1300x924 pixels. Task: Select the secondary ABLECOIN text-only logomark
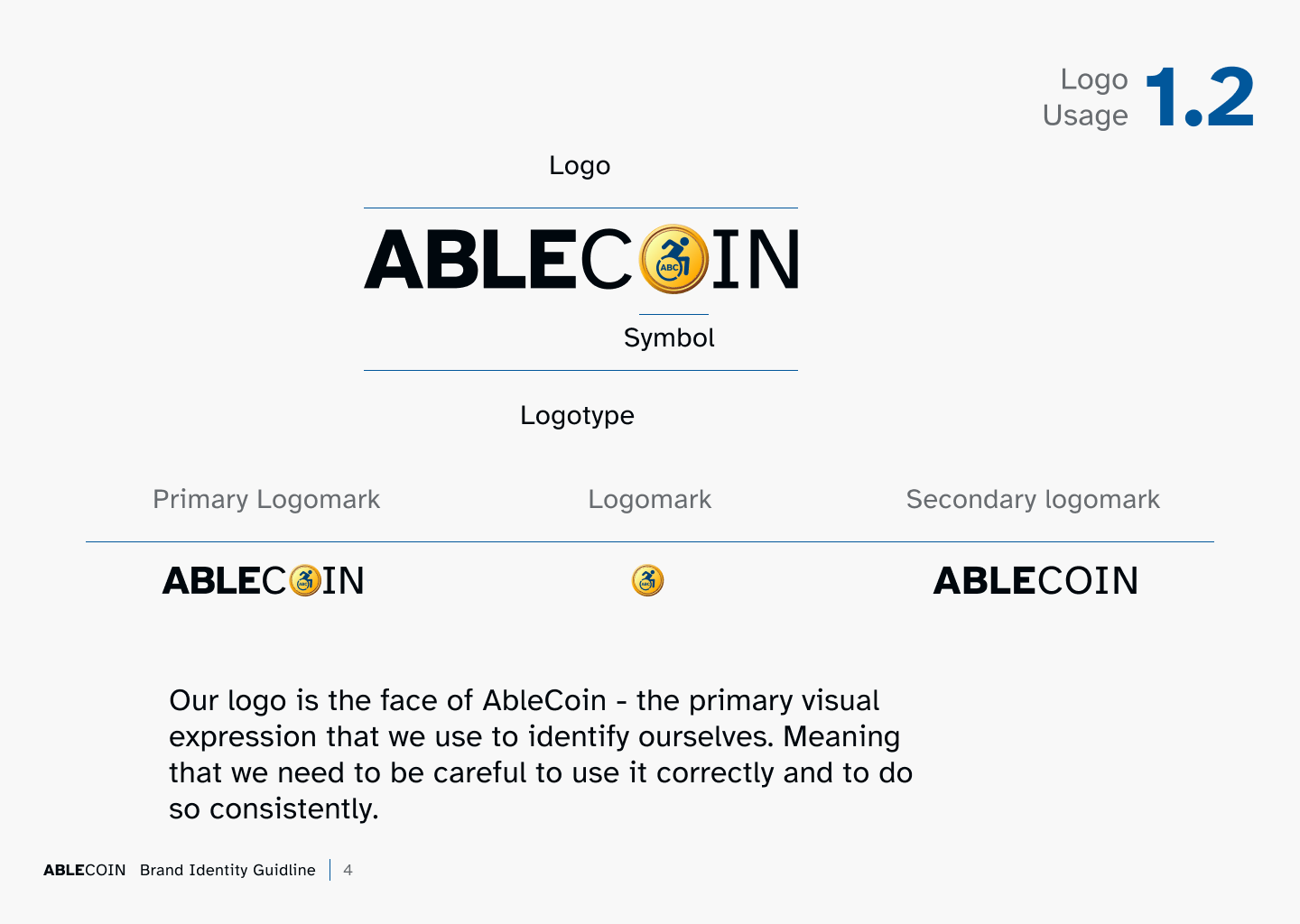1035,580
